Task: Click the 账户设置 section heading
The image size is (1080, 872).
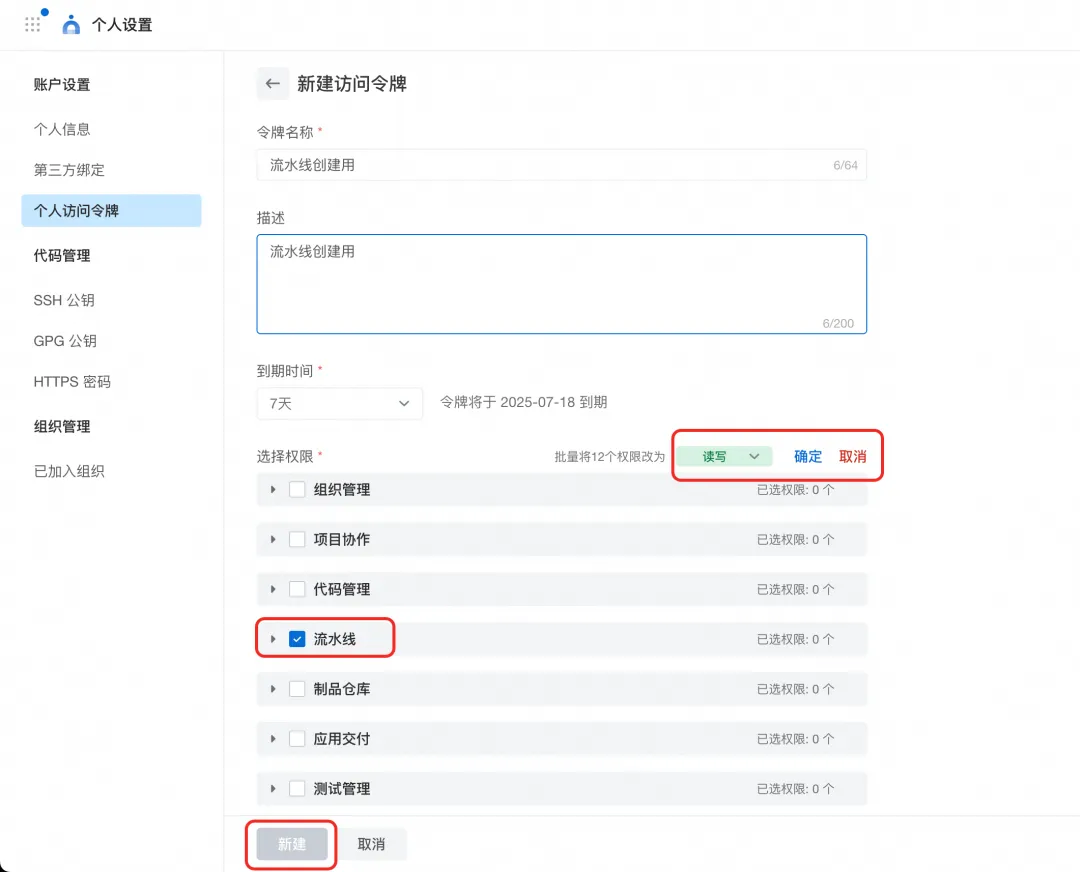Action: coord(62,85)
